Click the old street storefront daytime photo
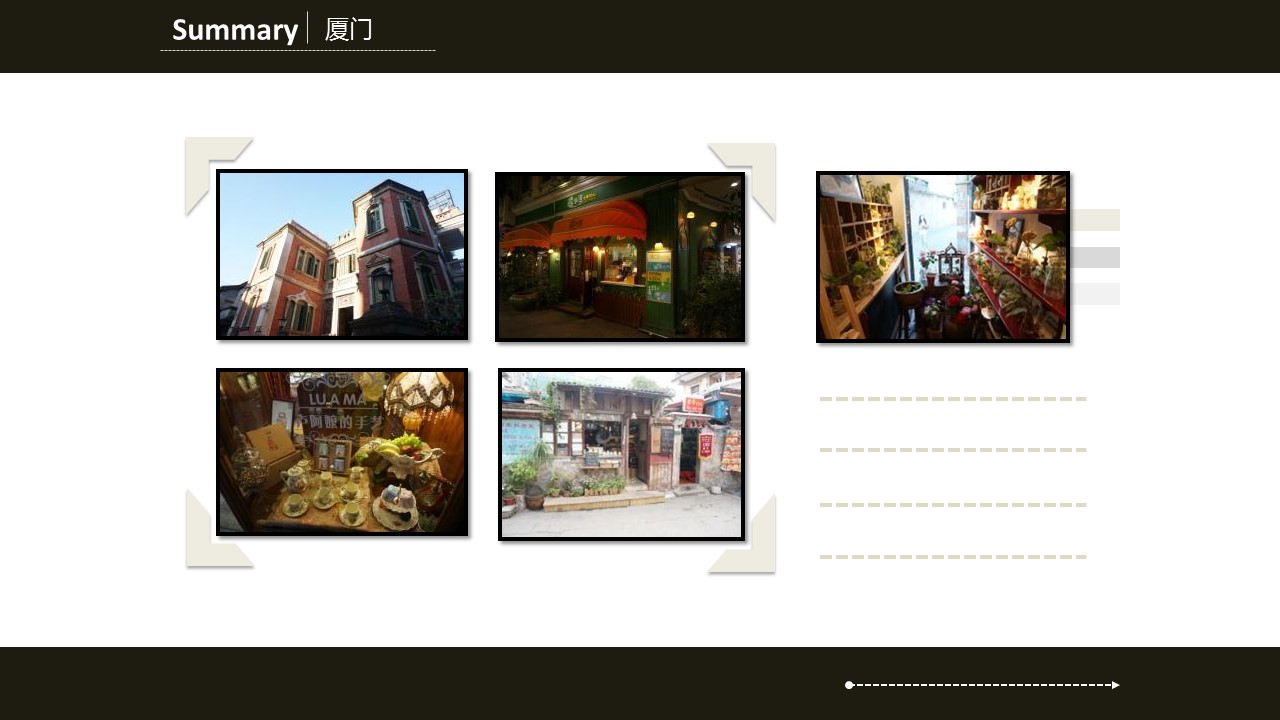This screenshot has width=1280, height=720. pos(621,454)
